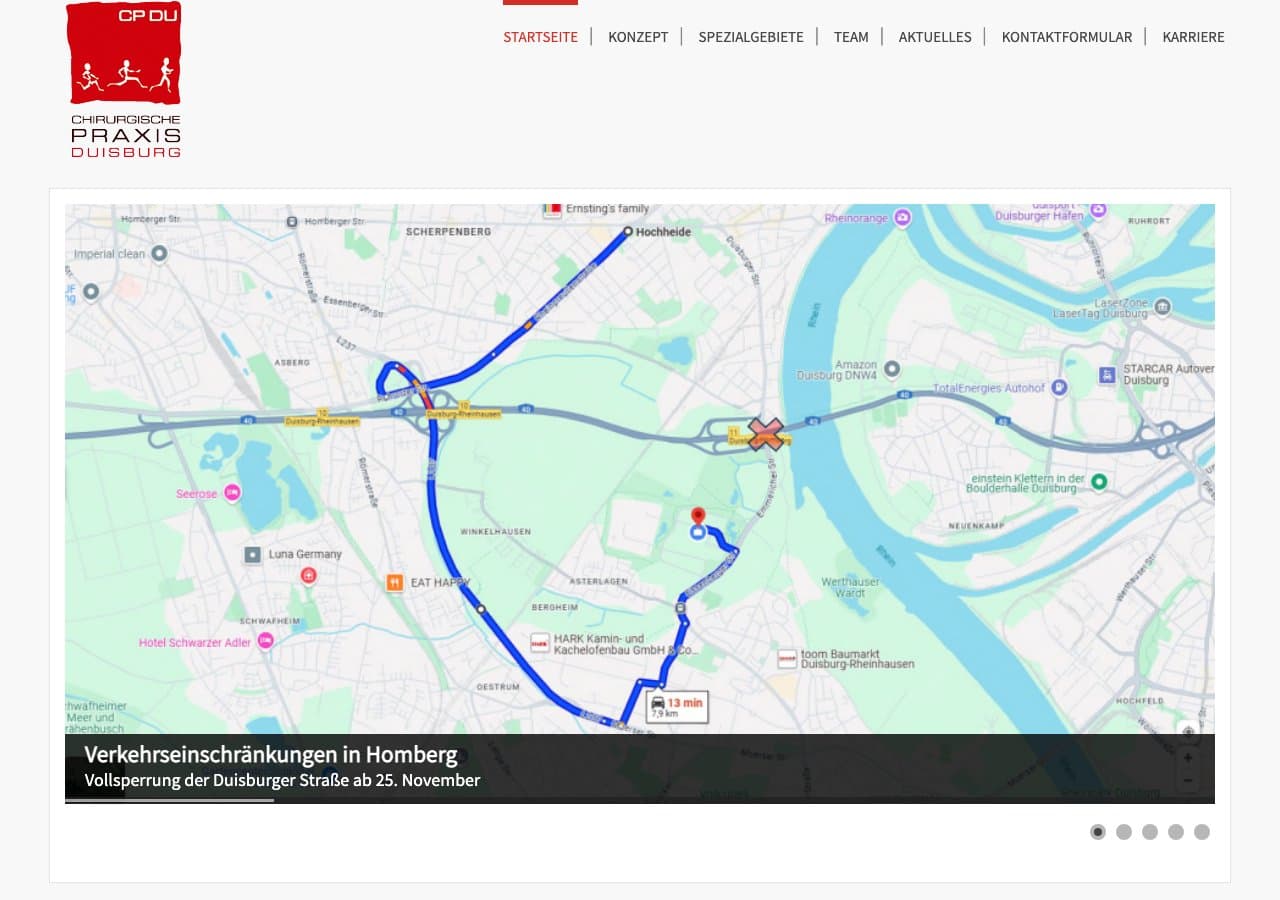Screen dimensions: 1280x900
Task: Select the second slider dot
Action: (1124, 832)
